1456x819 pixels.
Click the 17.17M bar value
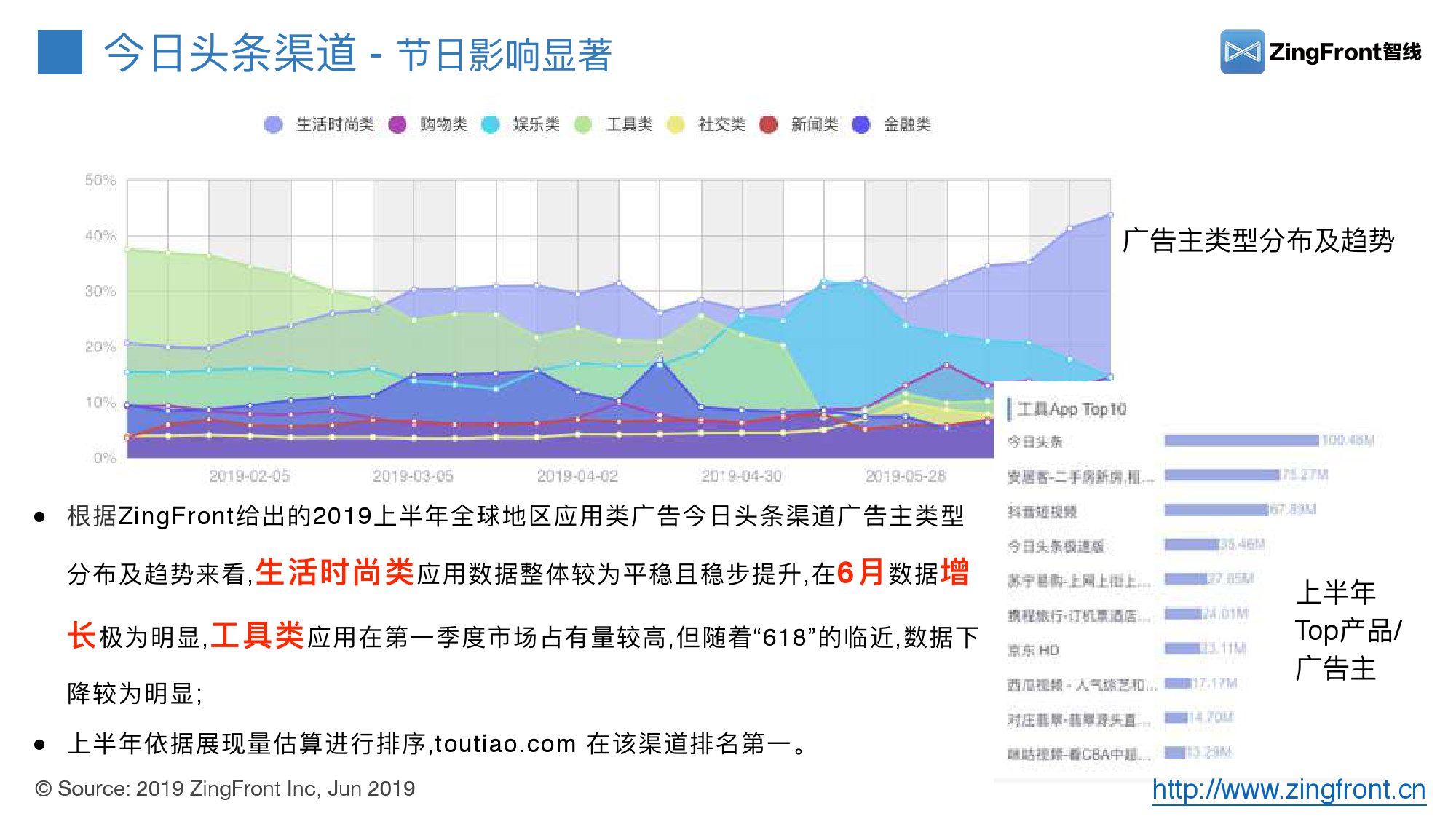(1214, 683)
